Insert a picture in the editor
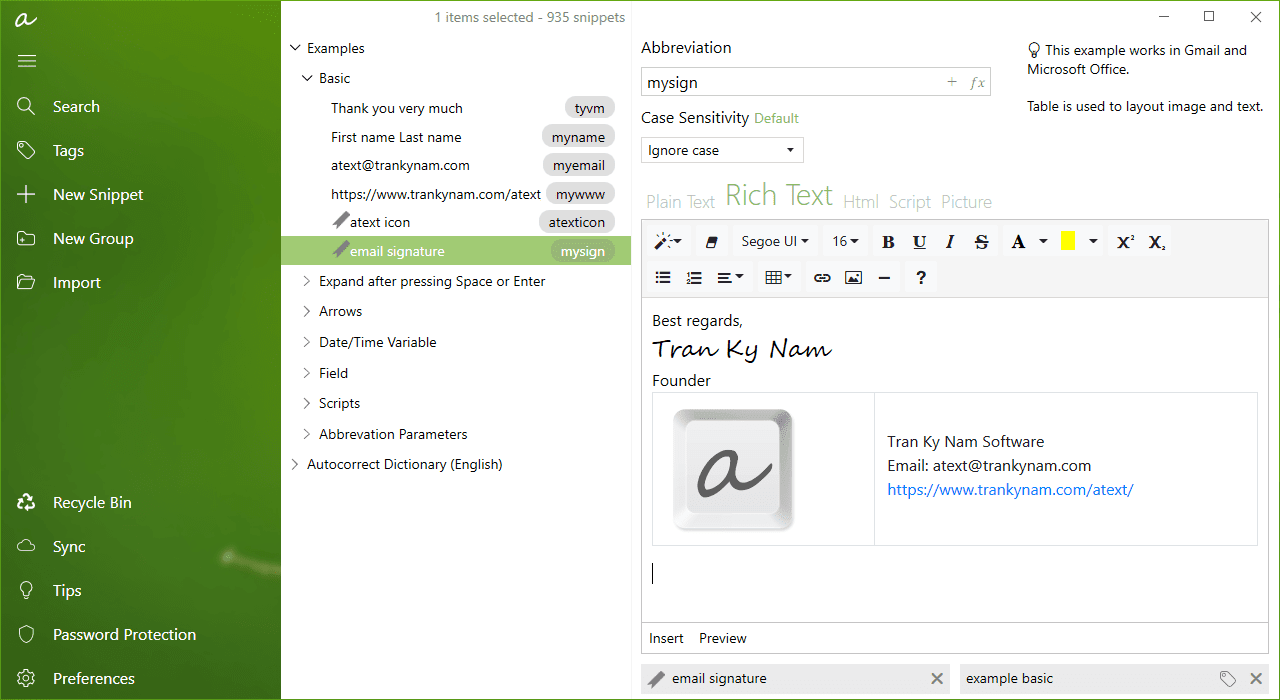Screen dimensions: 1280x700 (853, 277)
